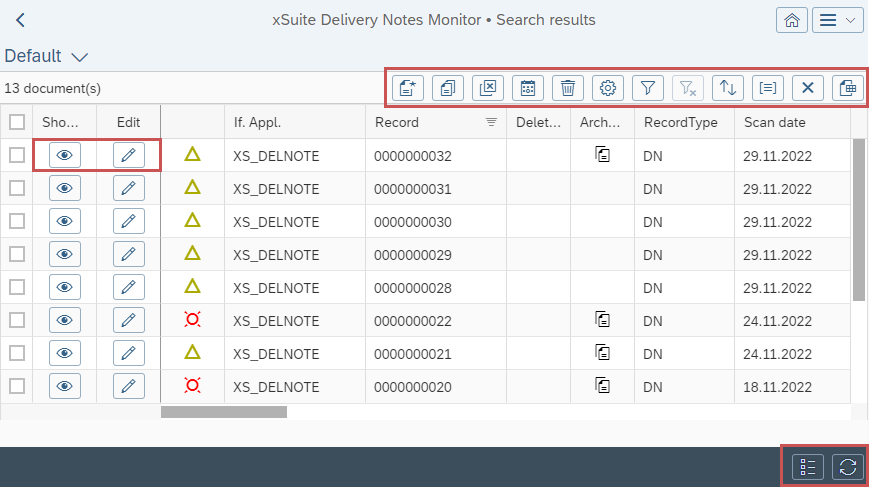Check the box for record 0000000021
The height and width of the screenshot is (487, 869).
click(17, 353)
